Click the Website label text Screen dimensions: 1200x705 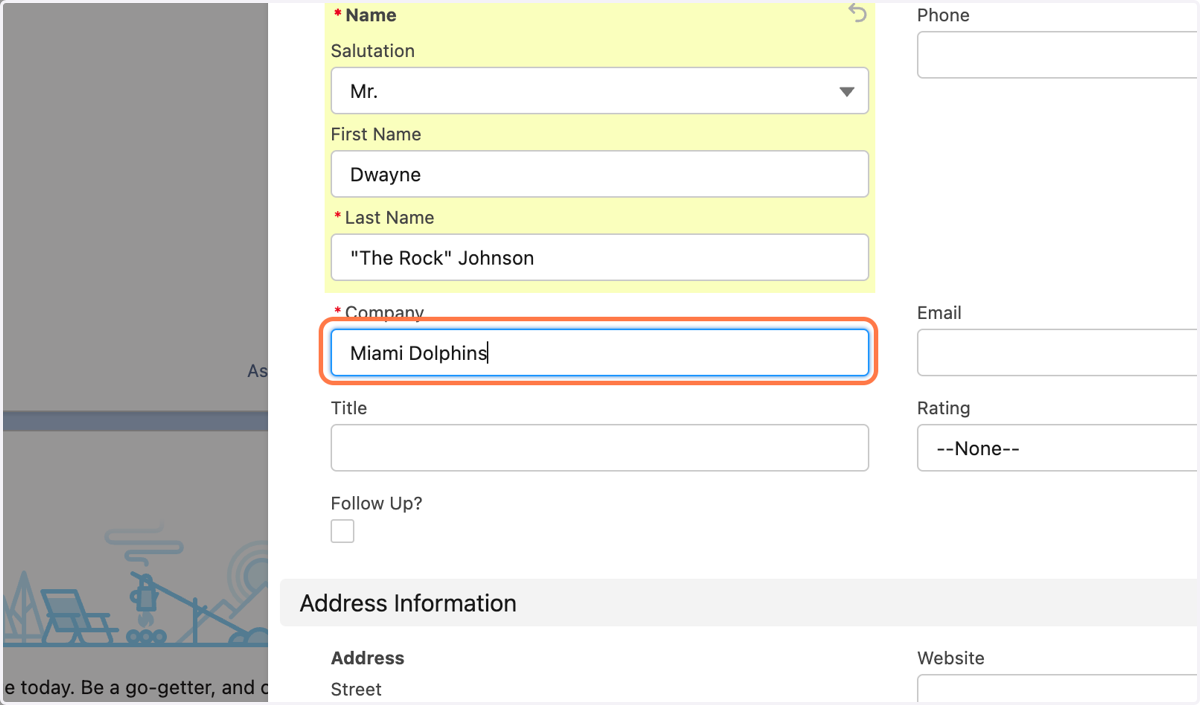pos(950,658)
